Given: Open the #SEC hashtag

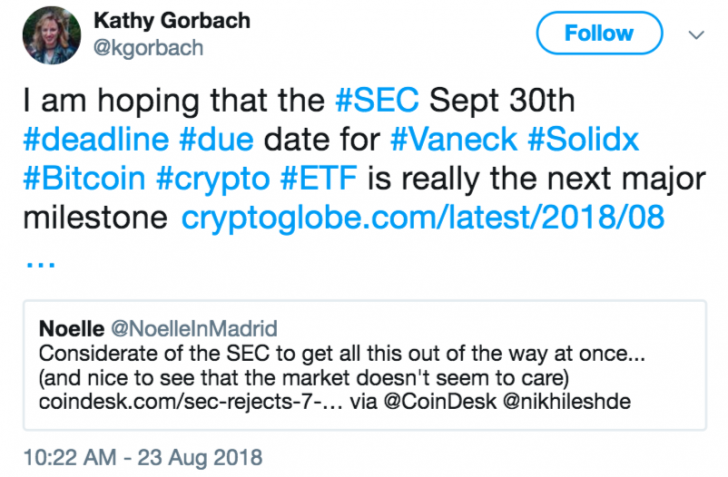Looking at the screenshot, I should [377, 100].
